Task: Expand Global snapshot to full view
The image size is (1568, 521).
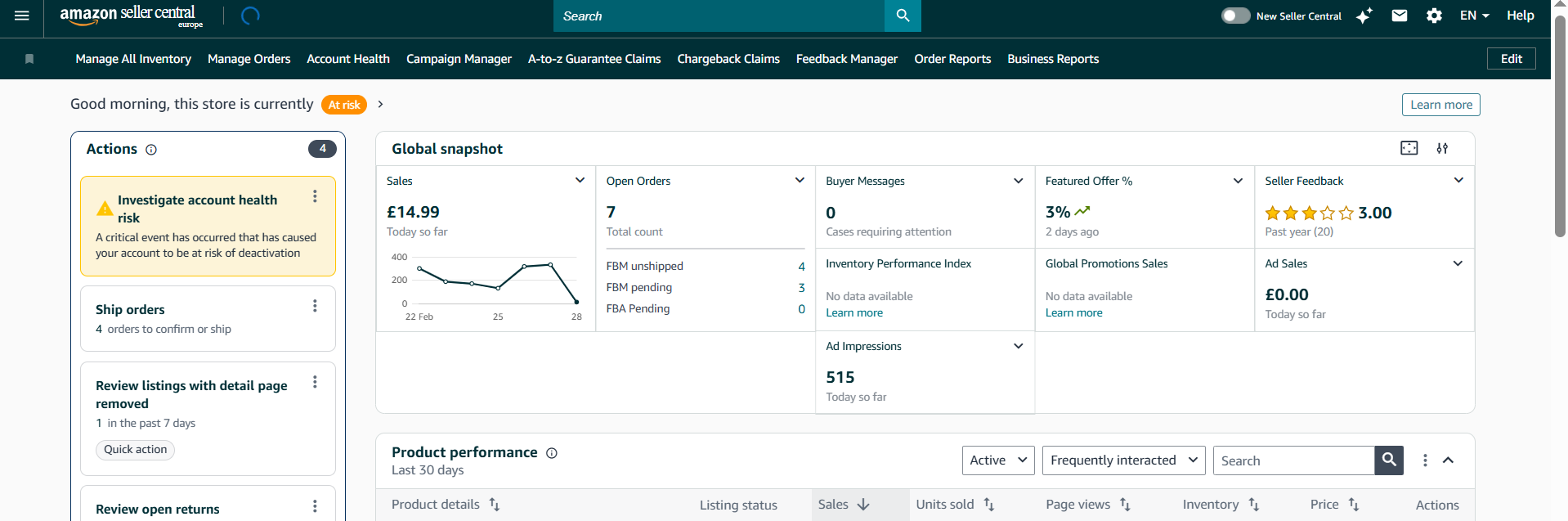Action: (1409, 148)
